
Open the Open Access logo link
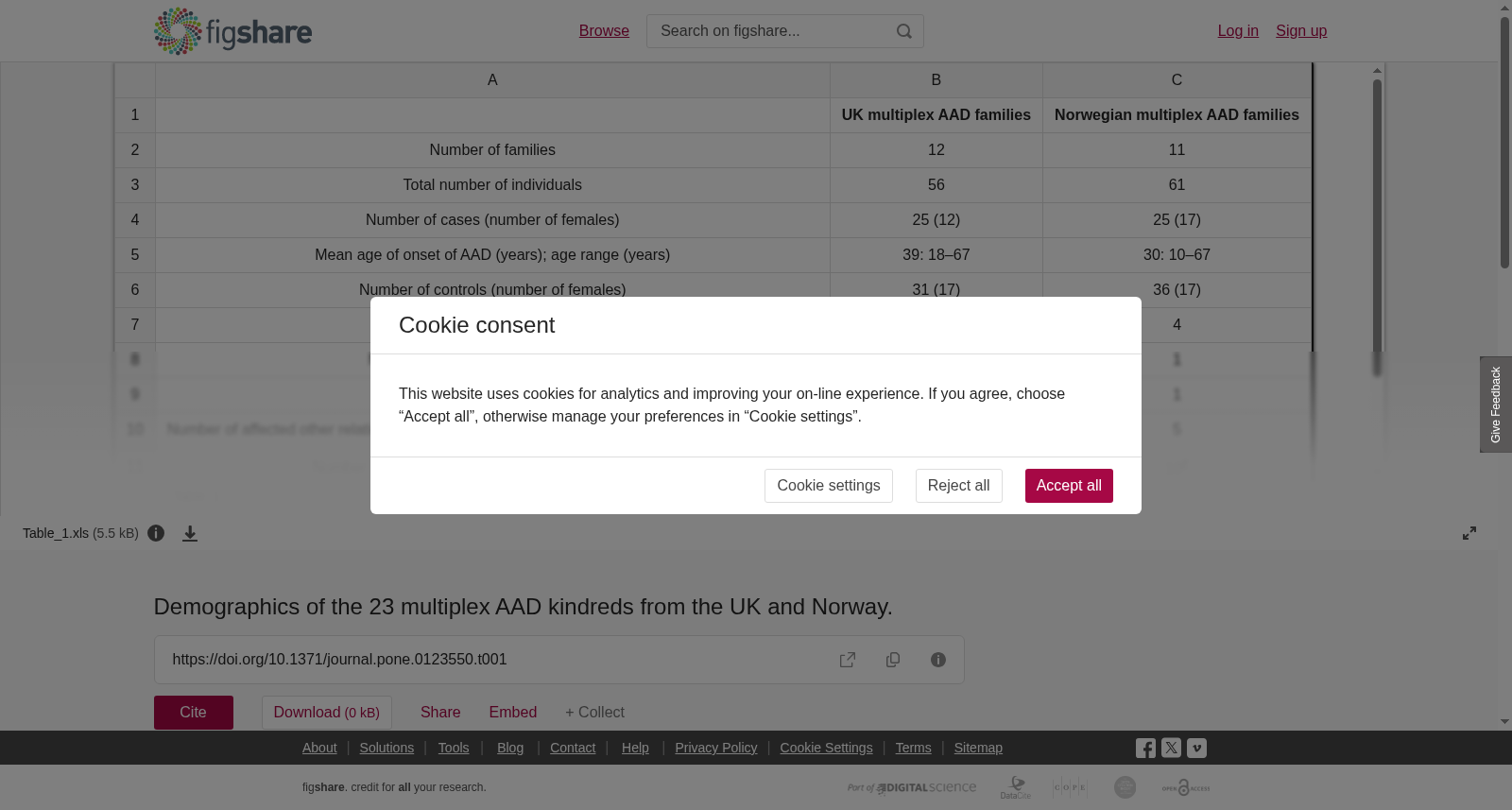pos(1186,787)
